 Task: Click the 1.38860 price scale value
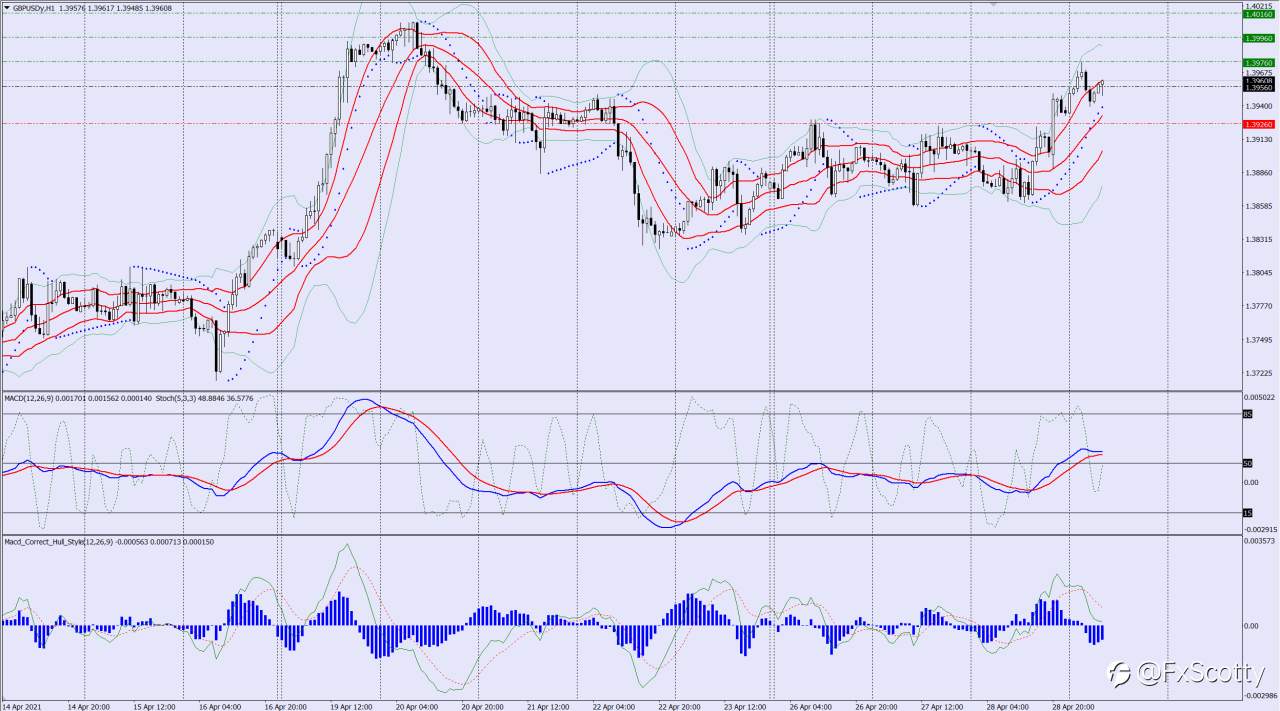(1258, 173)
